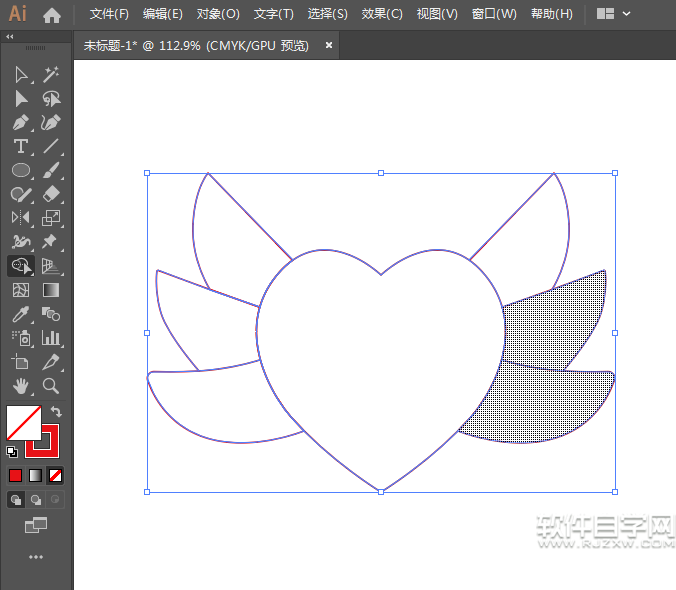Image resolution: width=676 pixels, height=590 pixels.
Task: Open the 文件(F) menu
Action: click(x=109, y=14)
